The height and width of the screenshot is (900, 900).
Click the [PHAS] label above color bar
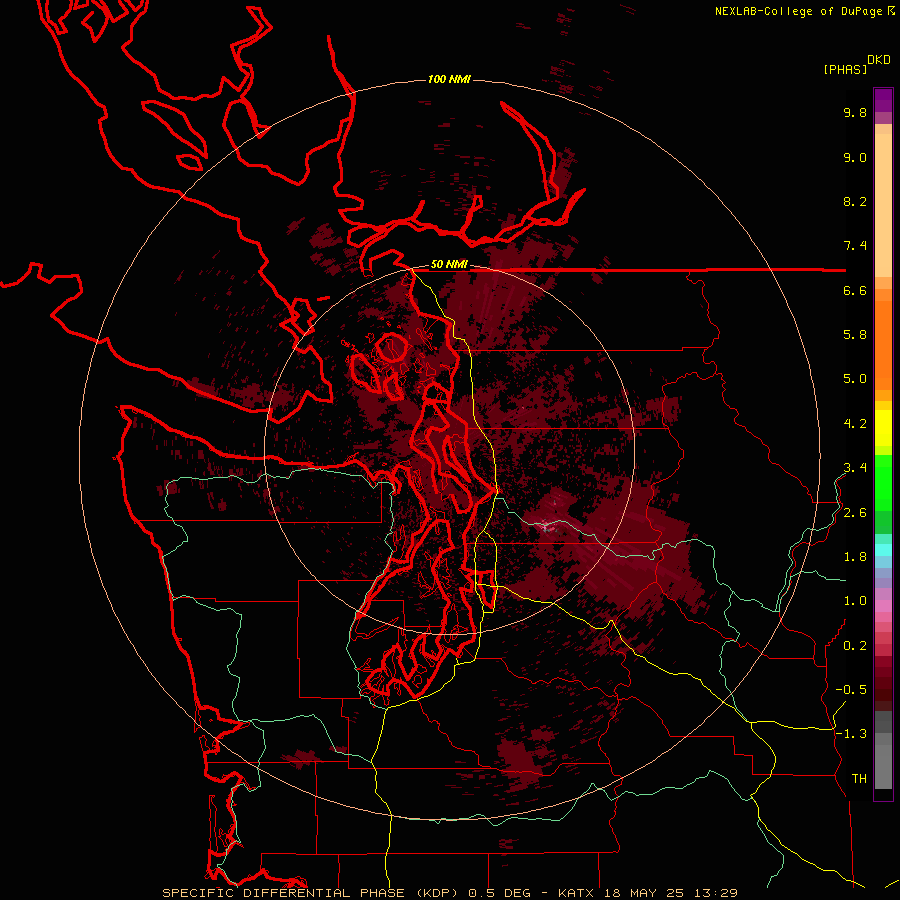pos(845,69)
